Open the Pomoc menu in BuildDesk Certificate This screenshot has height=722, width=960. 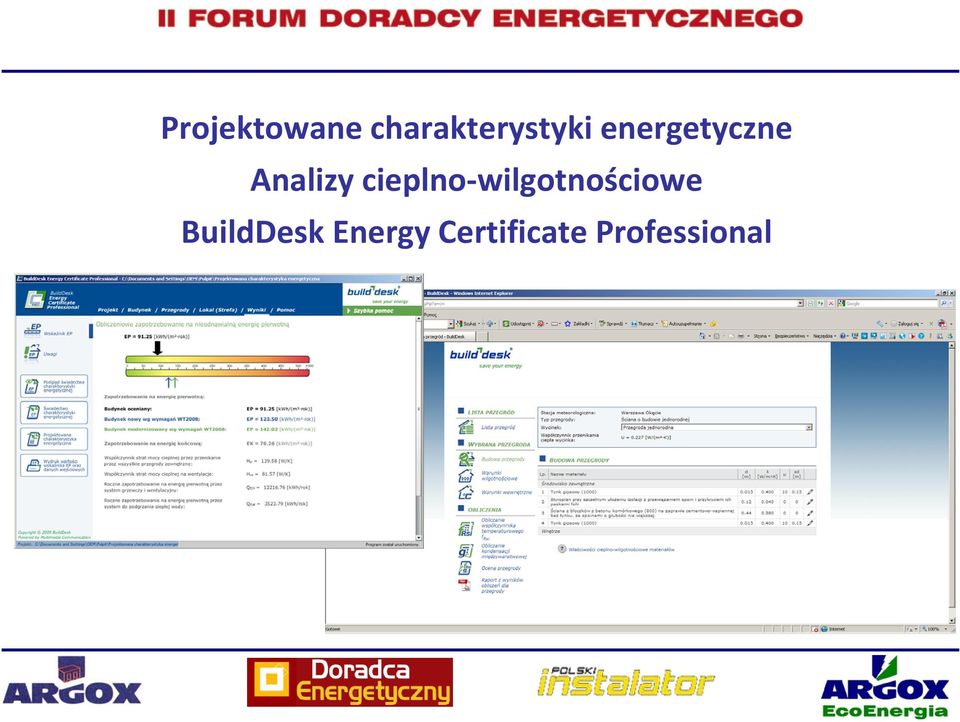point(286,310)
